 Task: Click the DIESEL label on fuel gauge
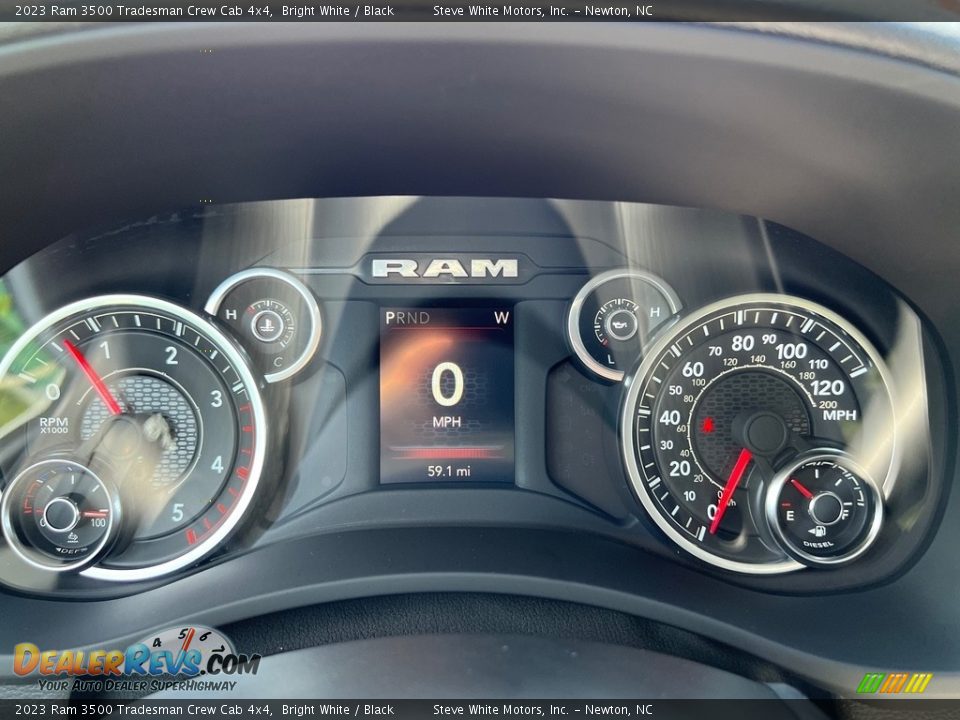(x=818, y=544)
